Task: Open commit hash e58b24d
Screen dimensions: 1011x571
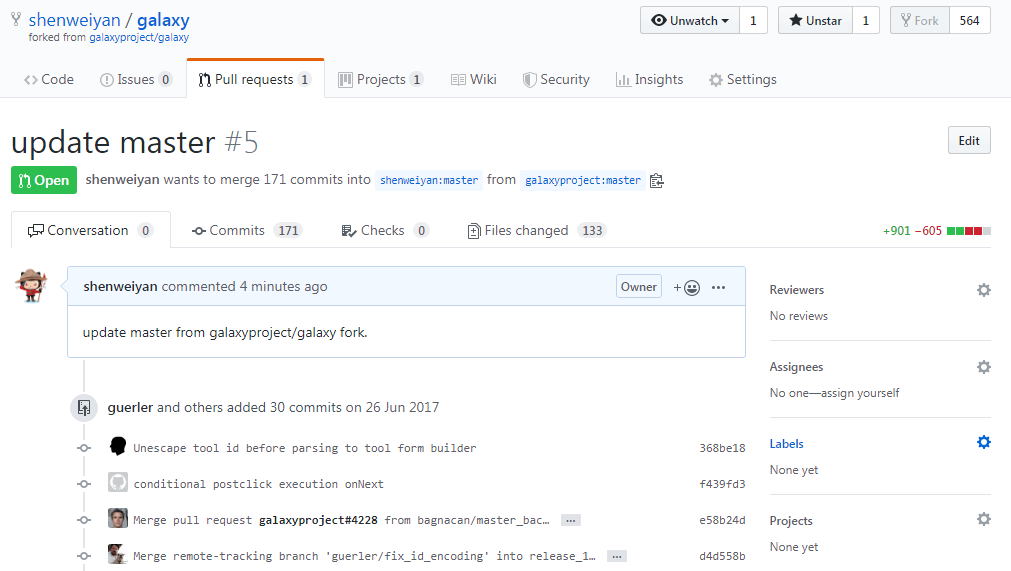Action: click(x=722, y=520)
